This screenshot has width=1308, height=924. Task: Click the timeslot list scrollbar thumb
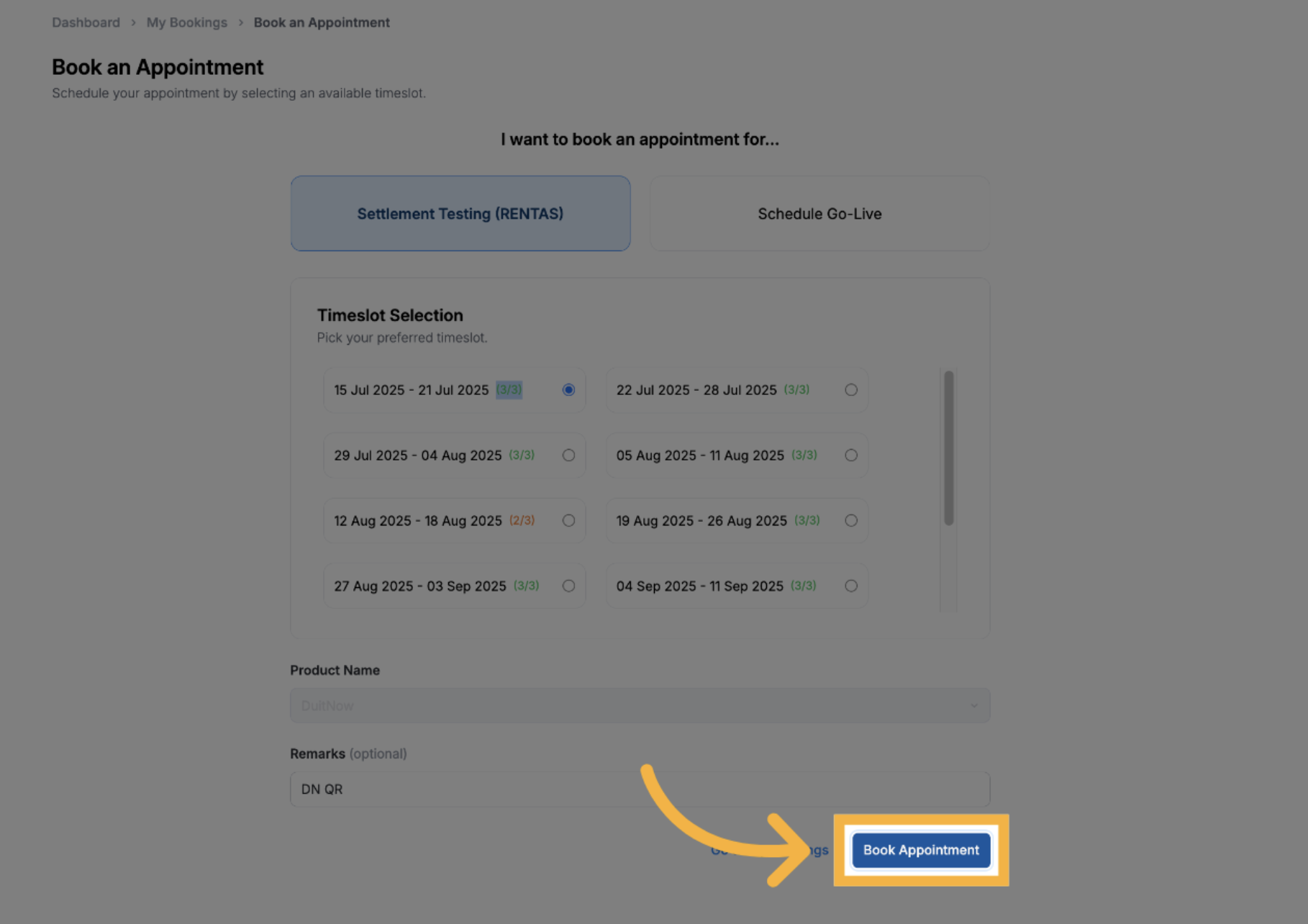pos(948,448)
